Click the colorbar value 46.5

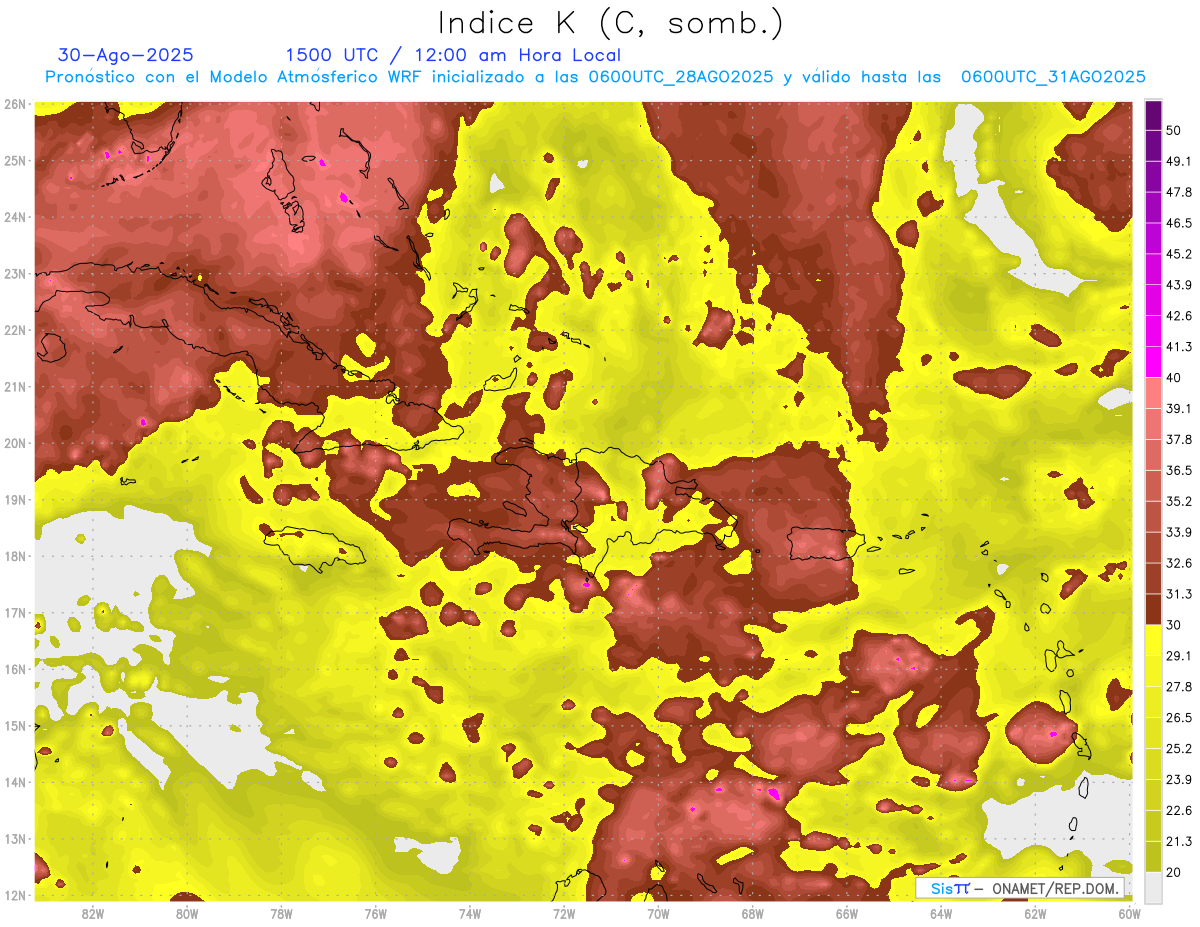pos(1179,223)
